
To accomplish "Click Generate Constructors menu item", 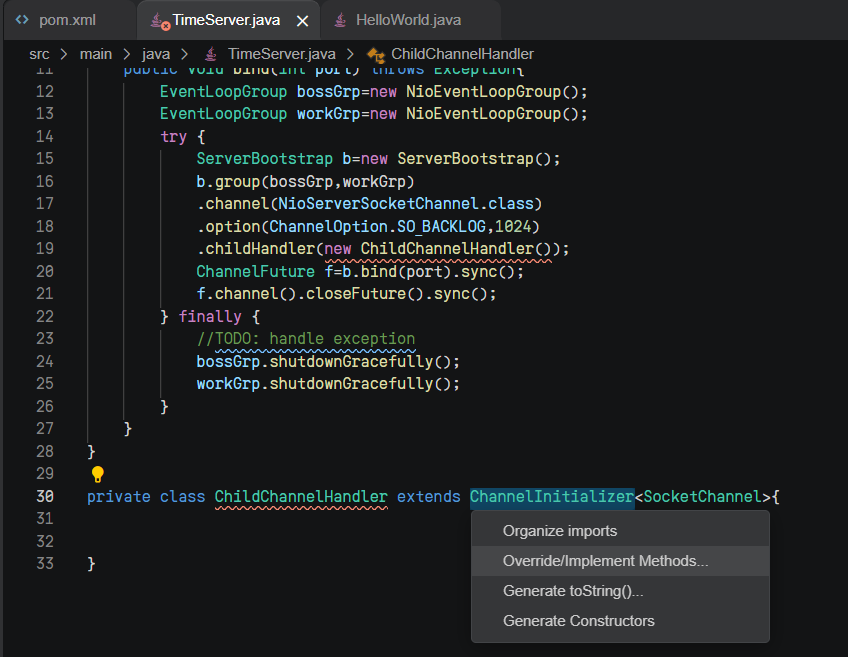I will (578, 621).
